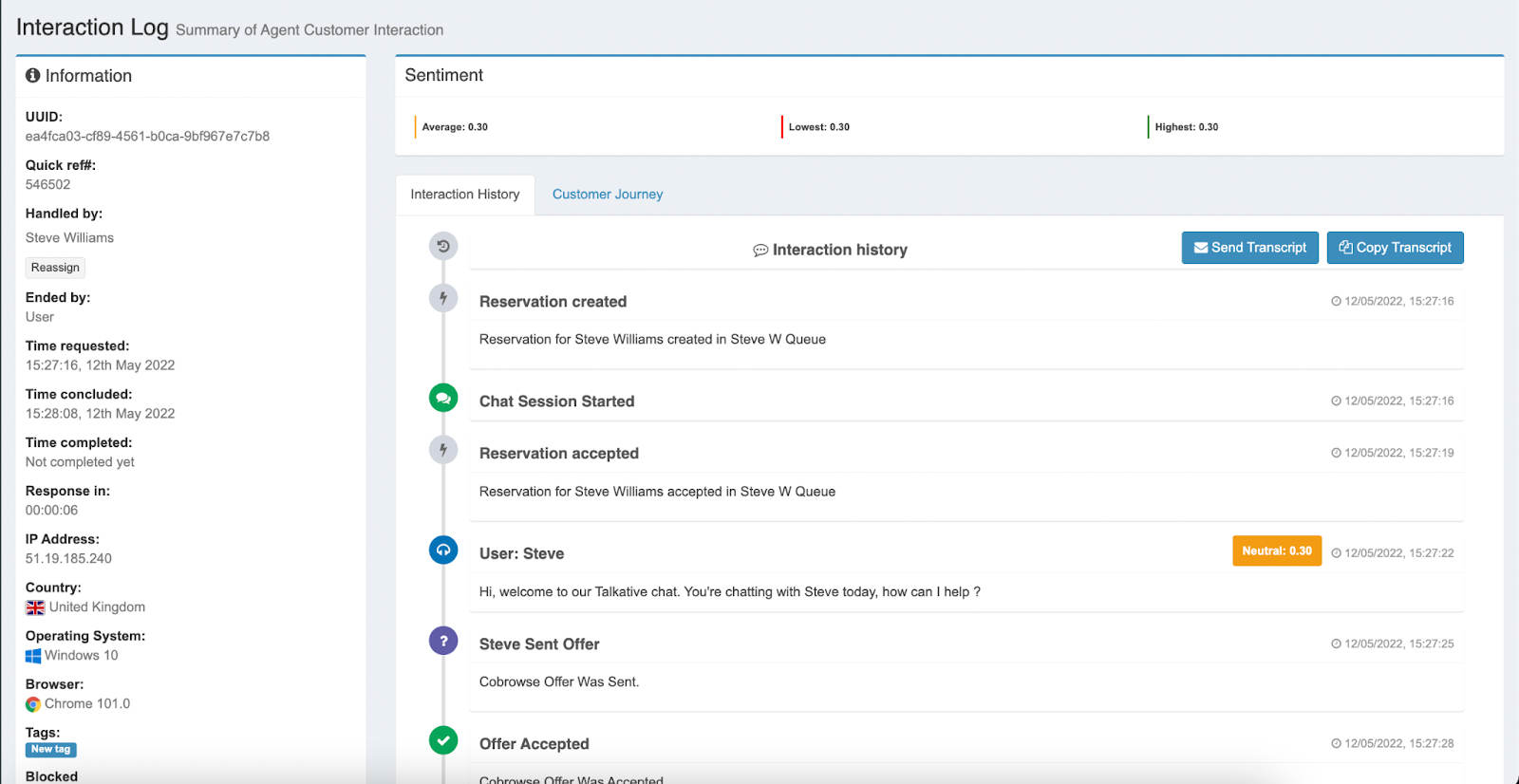Click the Talkative chat welcome message text
The image size is (1519, 784).
tap(729, 592)
